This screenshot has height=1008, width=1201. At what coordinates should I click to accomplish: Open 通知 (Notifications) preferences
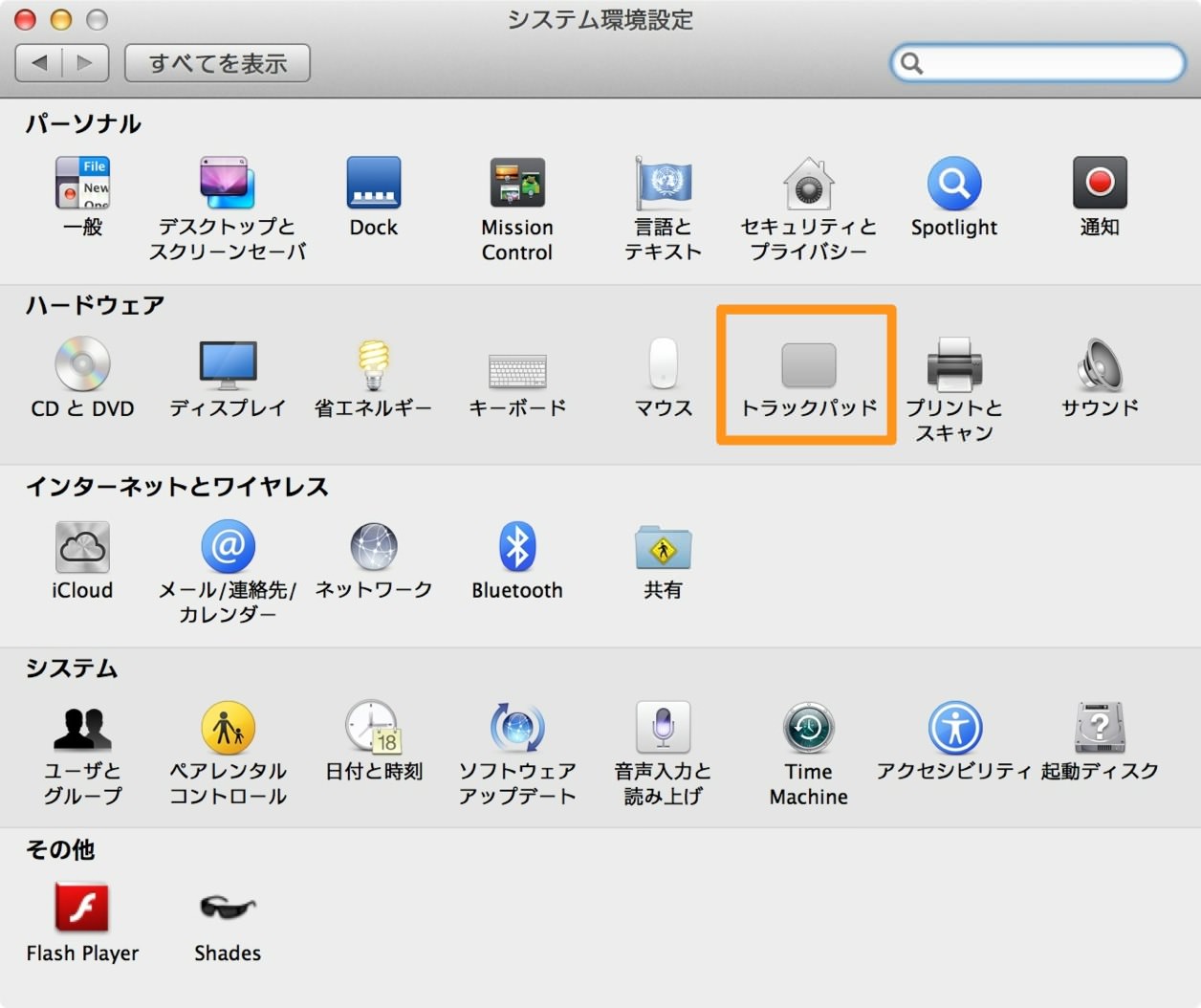(1100, 183)
